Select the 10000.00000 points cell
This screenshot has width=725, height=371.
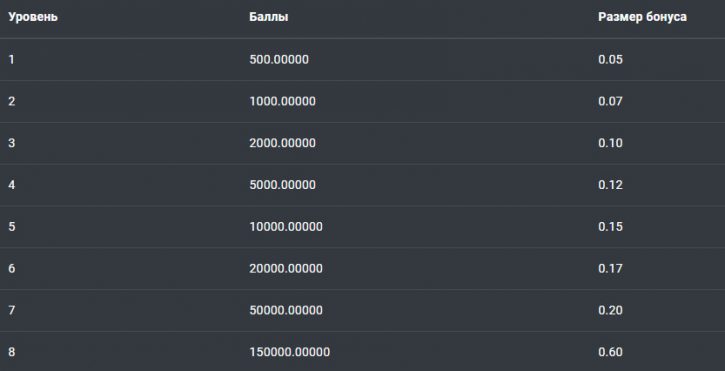click(286, 227)
